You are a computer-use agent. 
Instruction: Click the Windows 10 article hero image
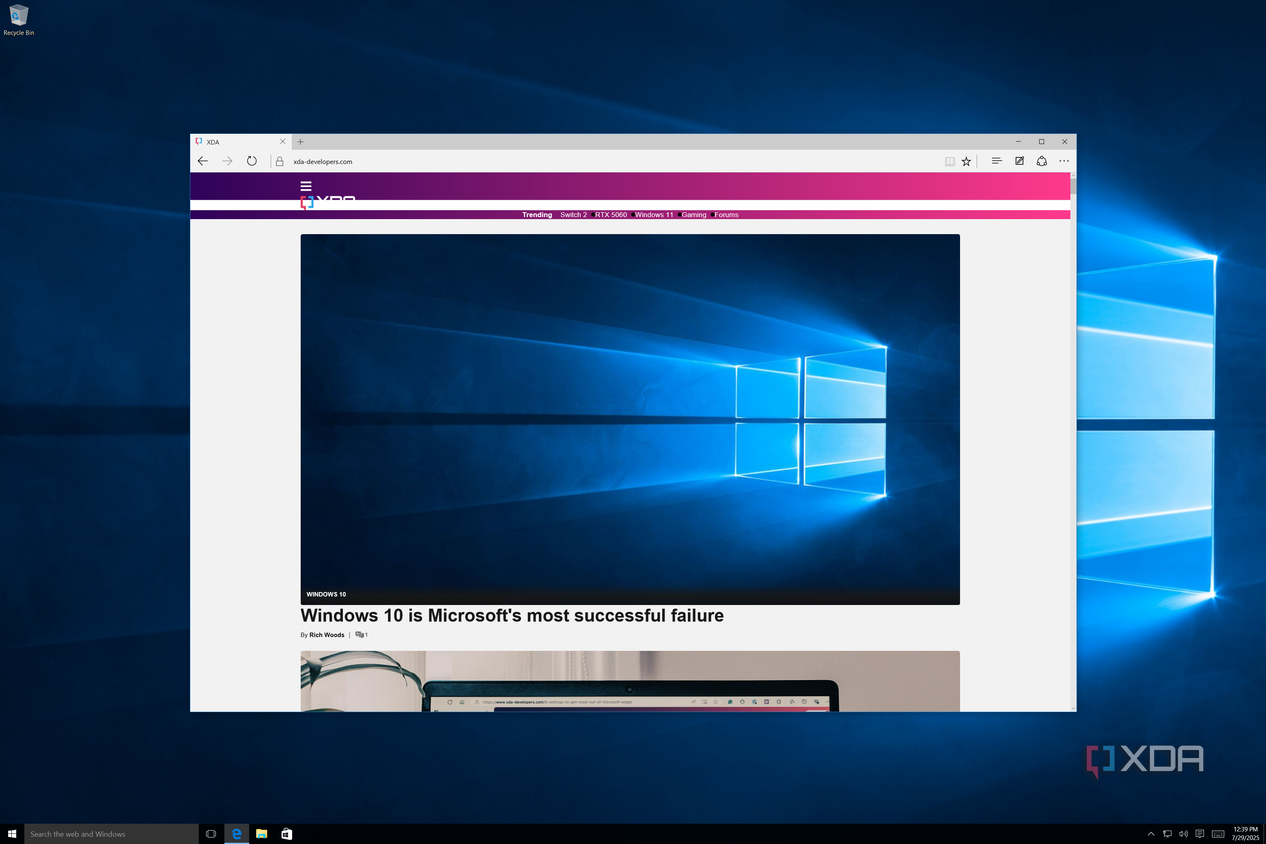[x=630, y=419]
